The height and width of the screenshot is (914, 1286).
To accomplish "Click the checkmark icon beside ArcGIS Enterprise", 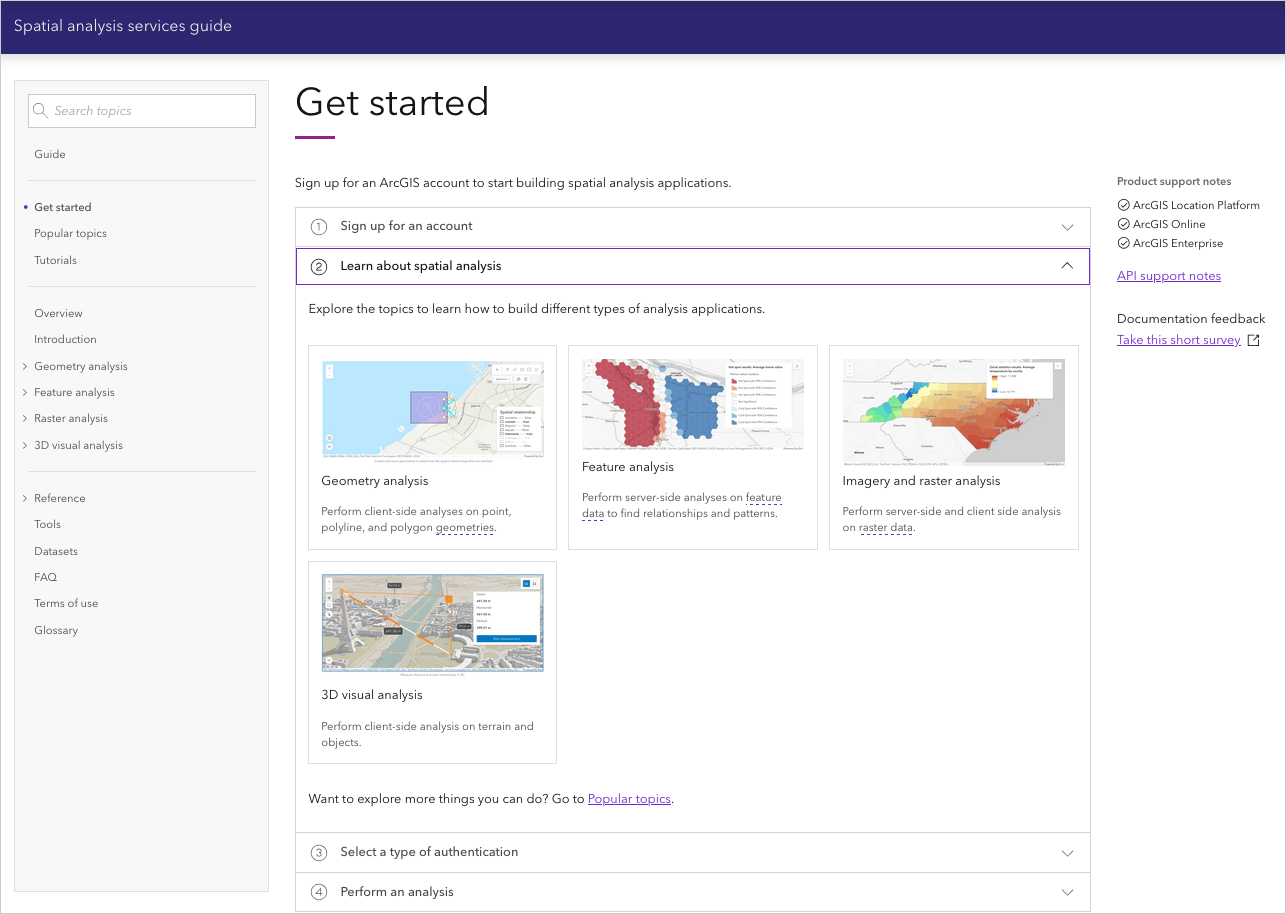I will [1122, 243].
